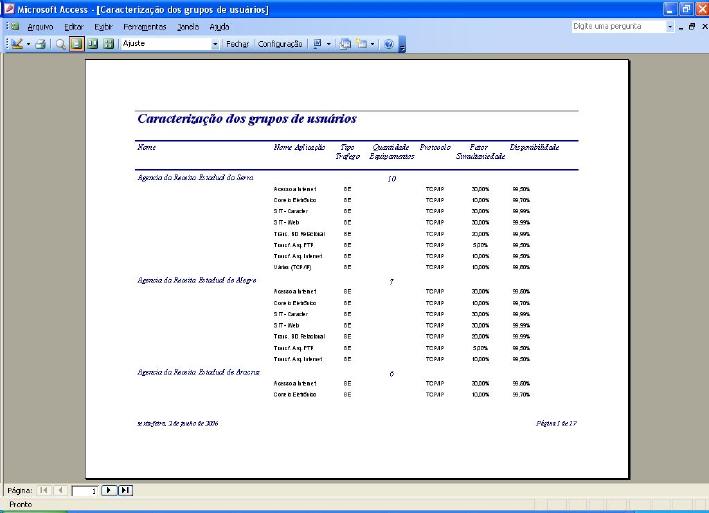709x513 pixels.
Task: Click the equipment quantity value 6
Action: point(392,374)
